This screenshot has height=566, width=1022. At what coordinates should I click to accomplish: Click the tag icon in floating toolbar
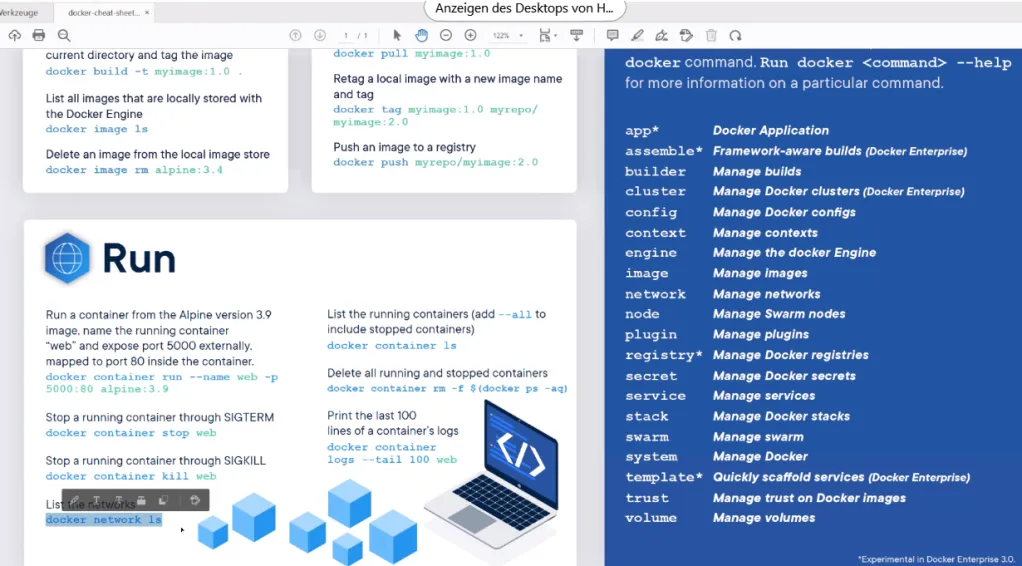[194, 500]
